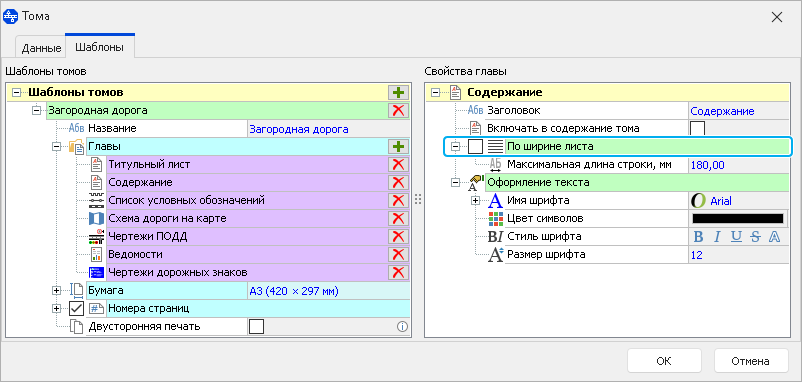Check Включать в содержание тома checkbox

click(698, 128)
